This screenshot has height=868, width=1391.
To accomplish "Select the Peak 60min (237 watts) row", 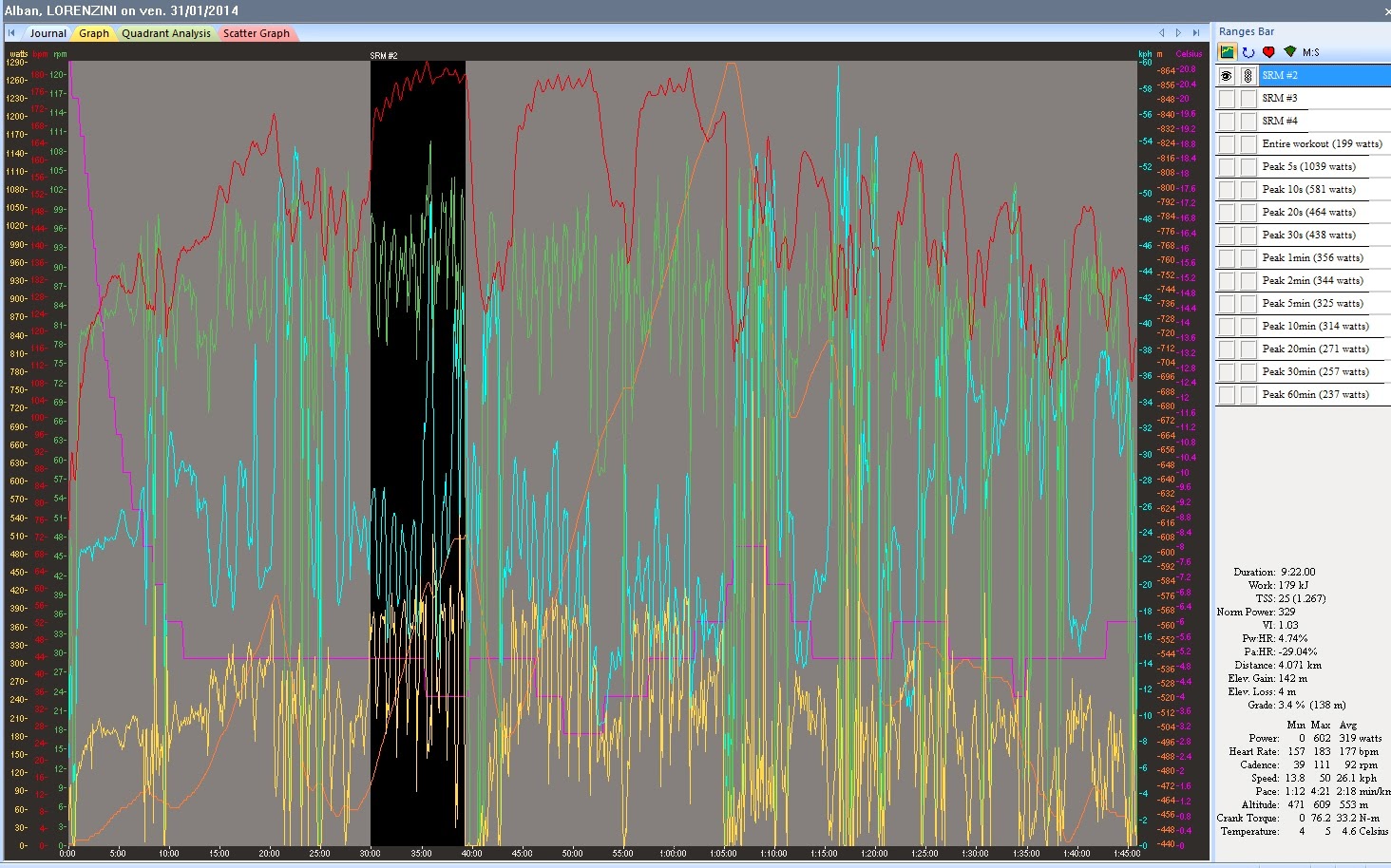I will coord(1324,395).
